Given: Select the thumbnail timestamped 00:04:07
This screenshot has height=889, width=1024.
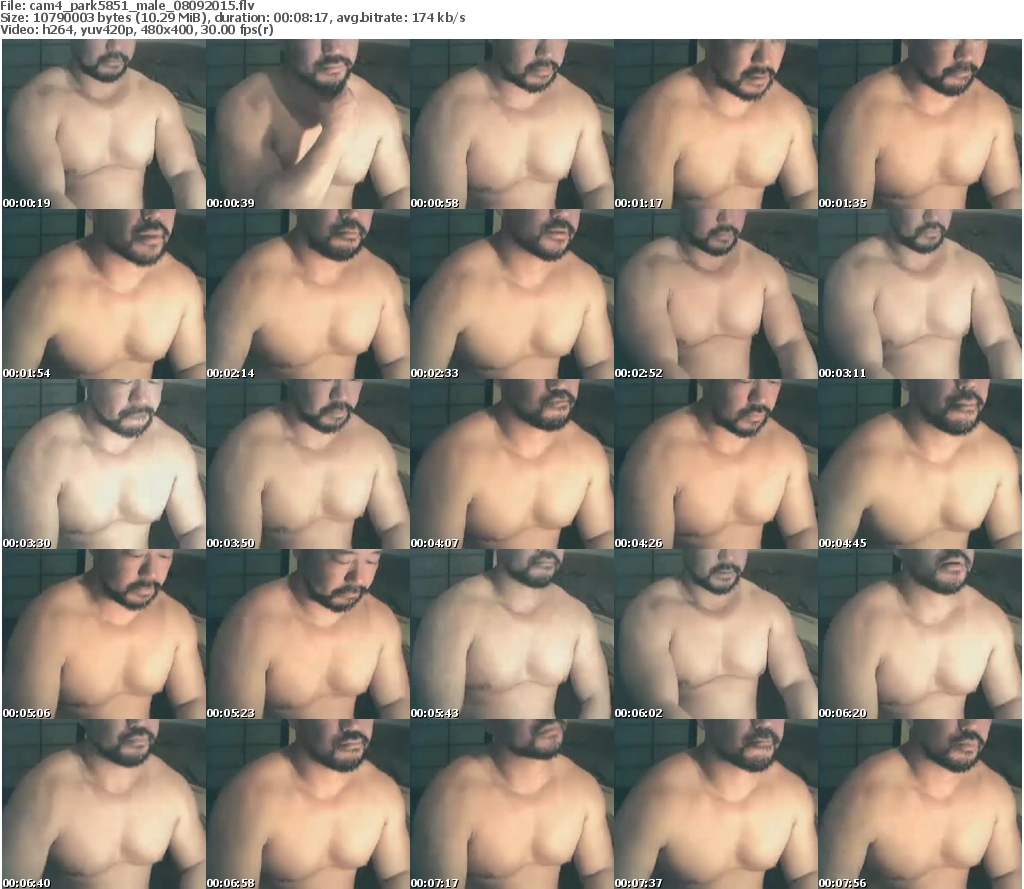Looking at the screenshot, I should tap(511, 464).
